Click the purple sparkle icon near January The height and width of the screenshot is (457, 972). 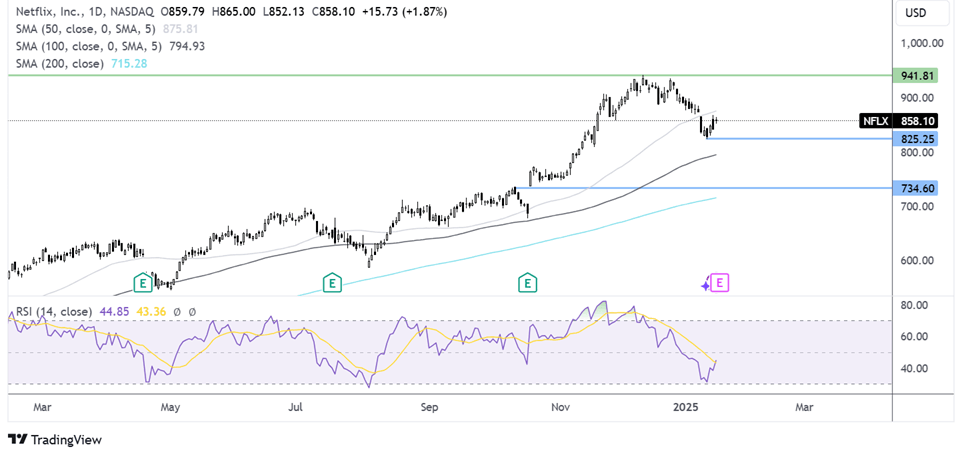705,285
